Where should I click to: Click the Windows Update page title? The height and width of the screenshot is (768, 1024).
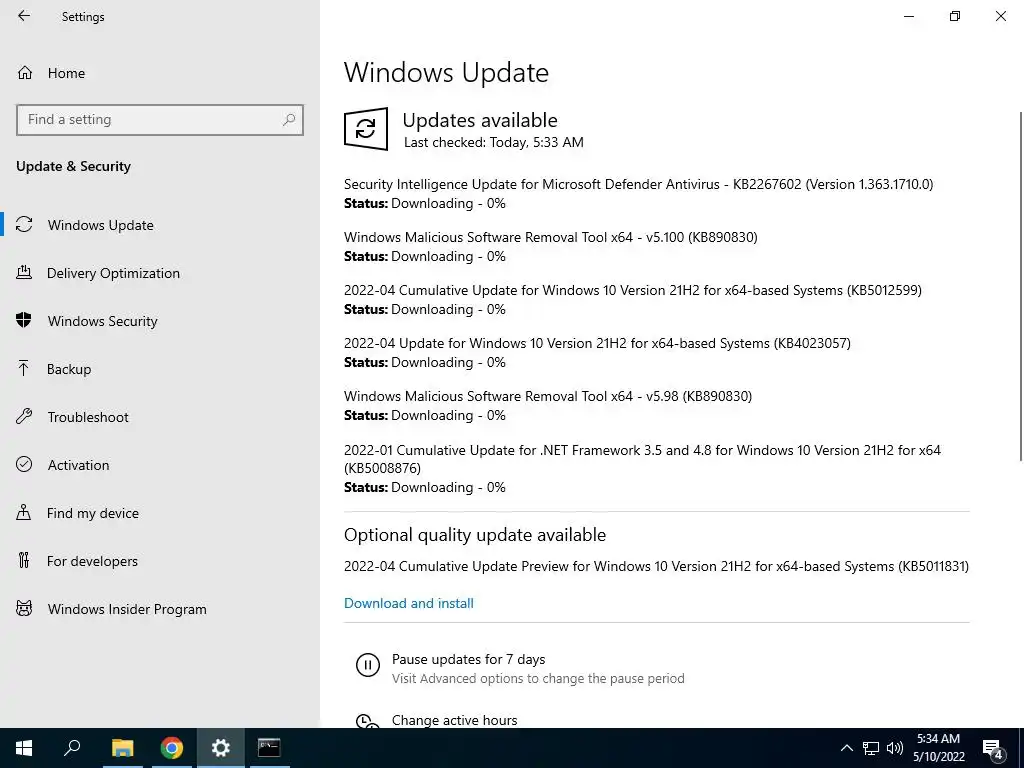446,72
